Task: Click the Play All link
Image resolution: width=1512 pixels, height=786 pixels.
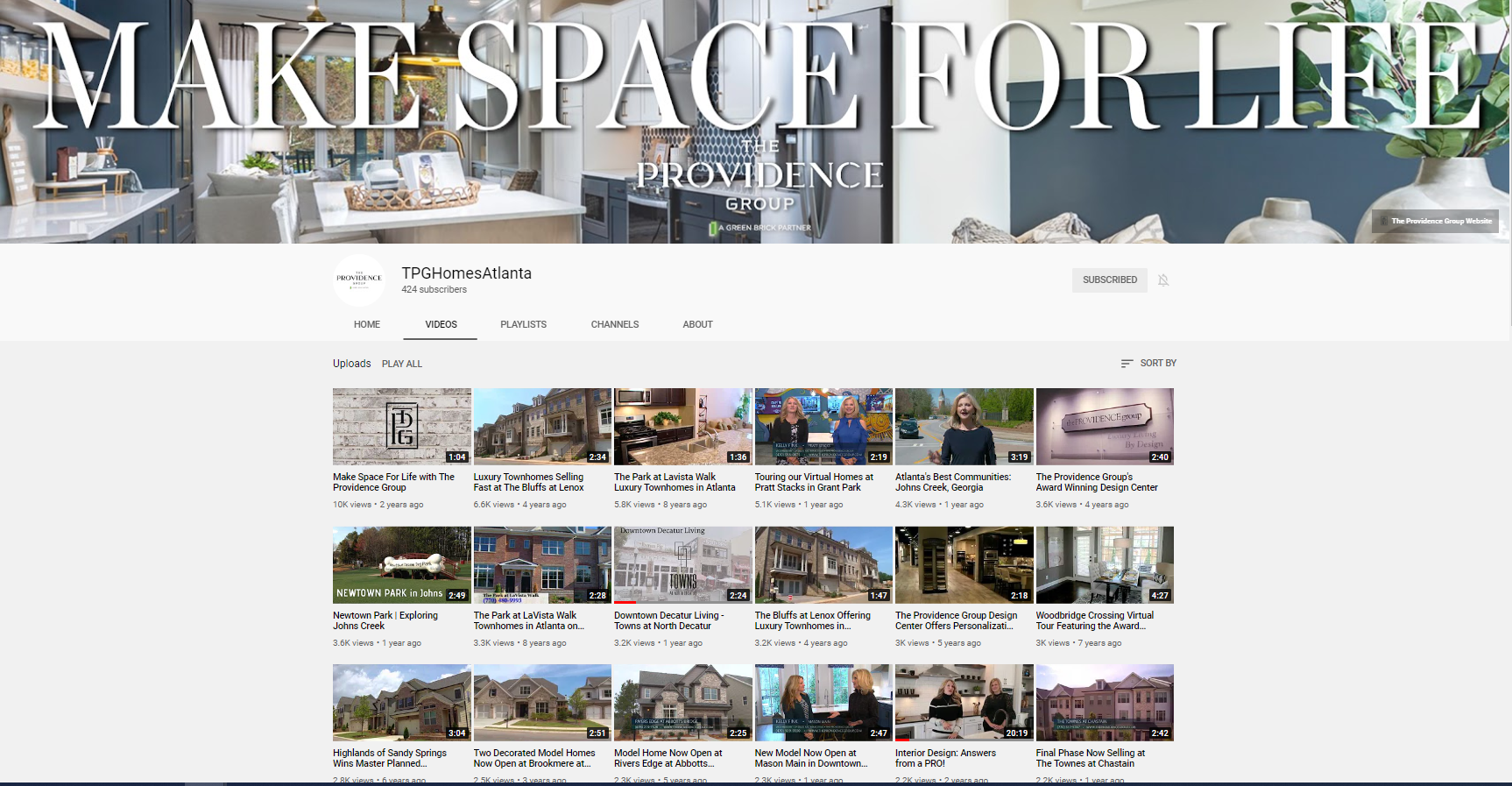Action: pos(402,364)
